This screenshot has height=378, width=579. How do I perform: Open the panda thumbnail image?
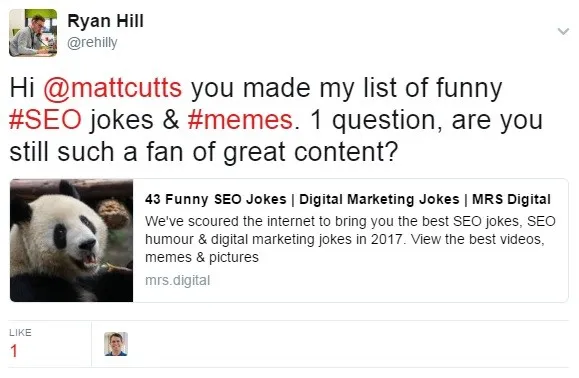tap(71, 240)
